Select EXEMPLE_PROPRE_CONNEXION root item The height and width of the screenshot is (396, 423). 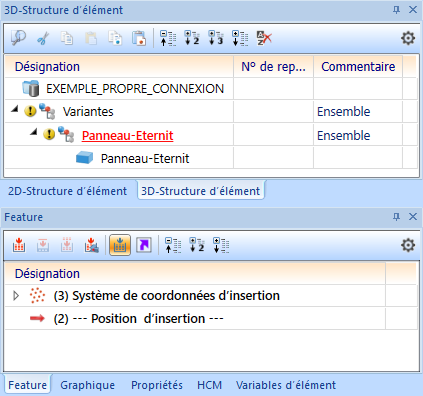135,89
